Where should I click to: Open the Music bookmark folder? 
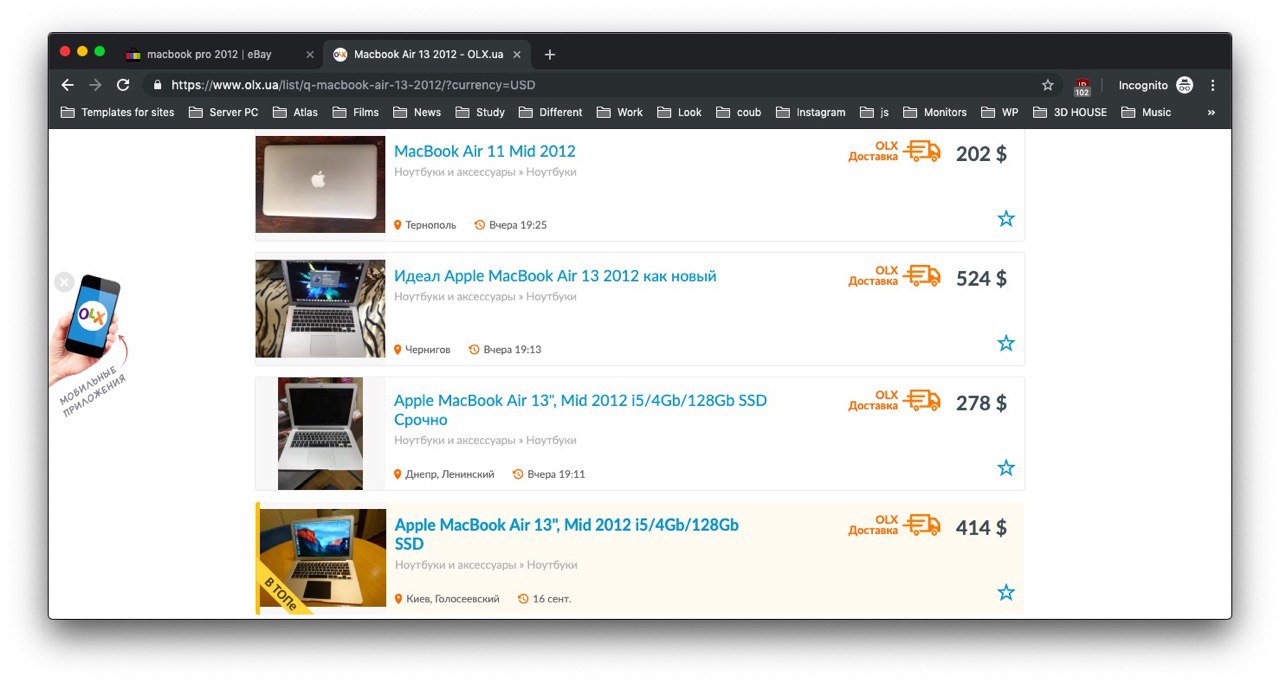point(1146,112)
